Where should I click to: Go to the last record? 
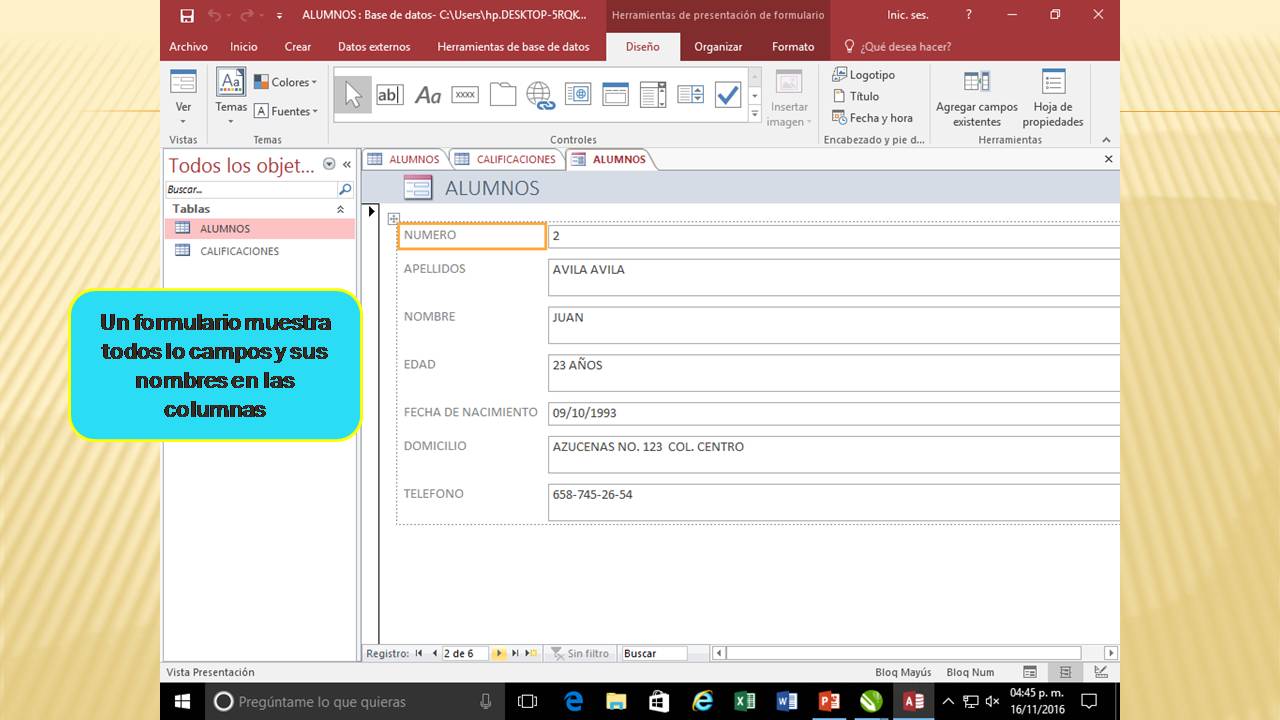click(x=517, y=653)
